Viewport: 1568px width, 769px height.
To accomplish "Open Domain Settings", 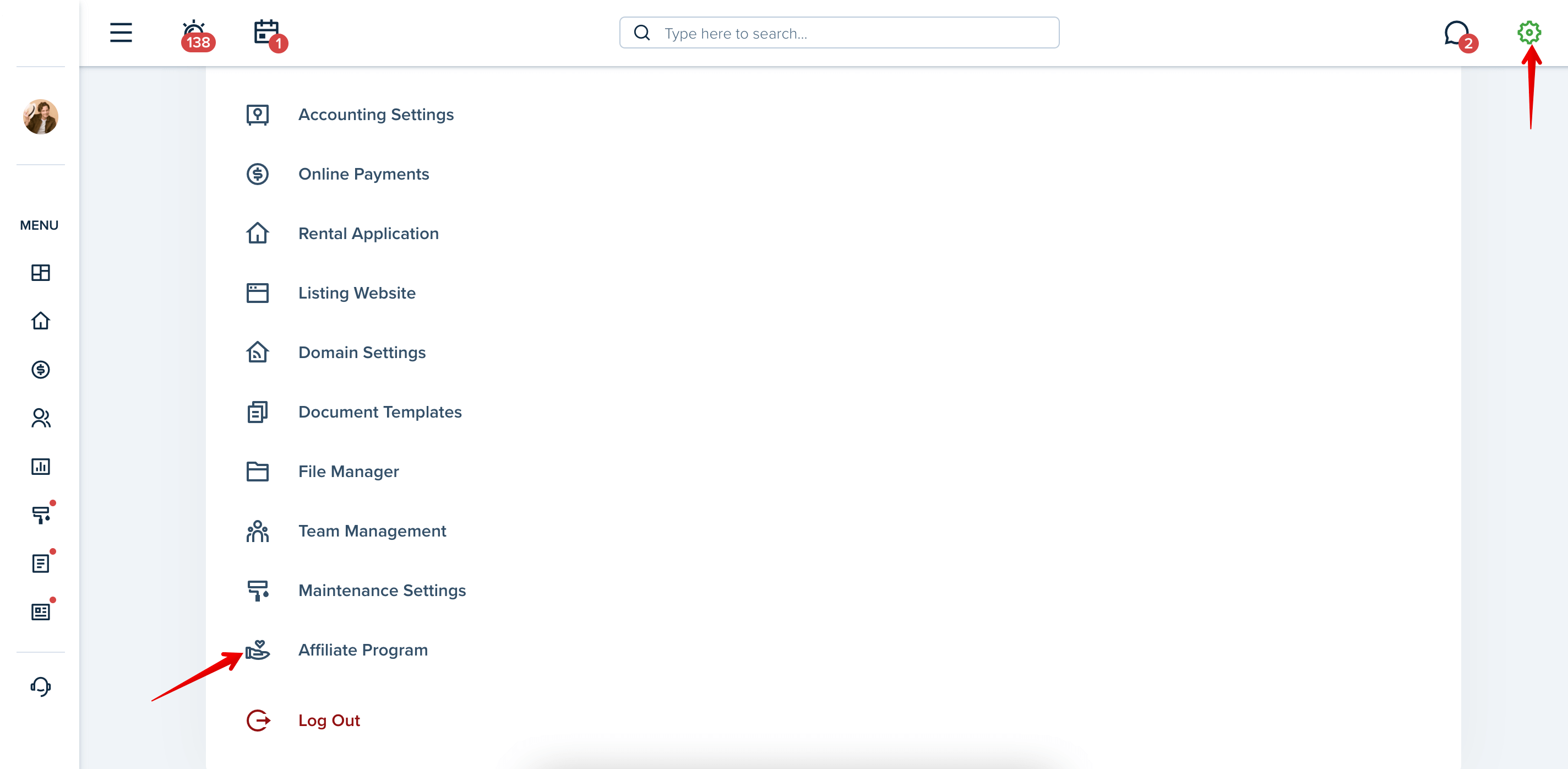I will (x=362, y=353).
